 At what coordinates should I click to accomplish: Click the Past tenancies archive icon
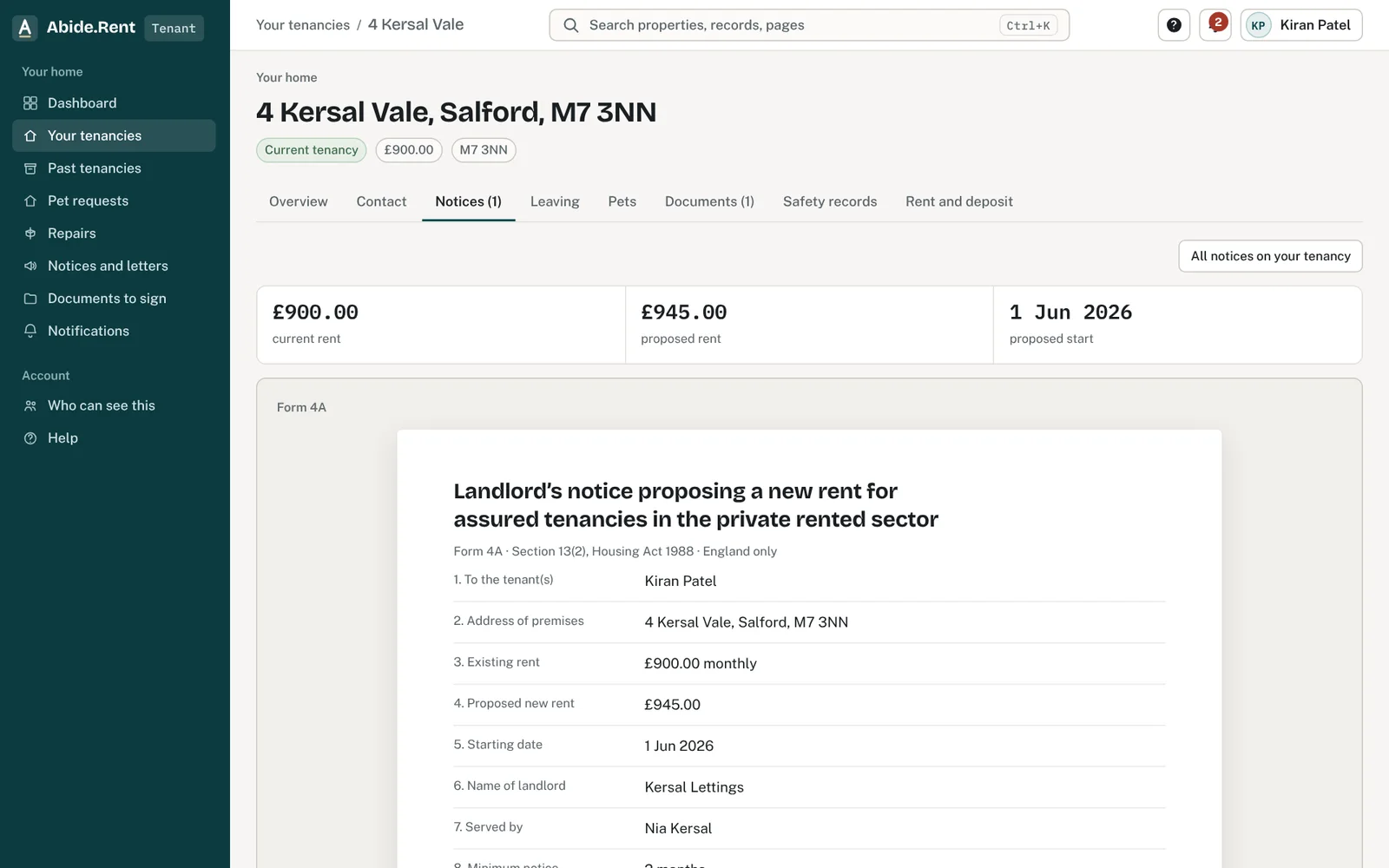30,168
